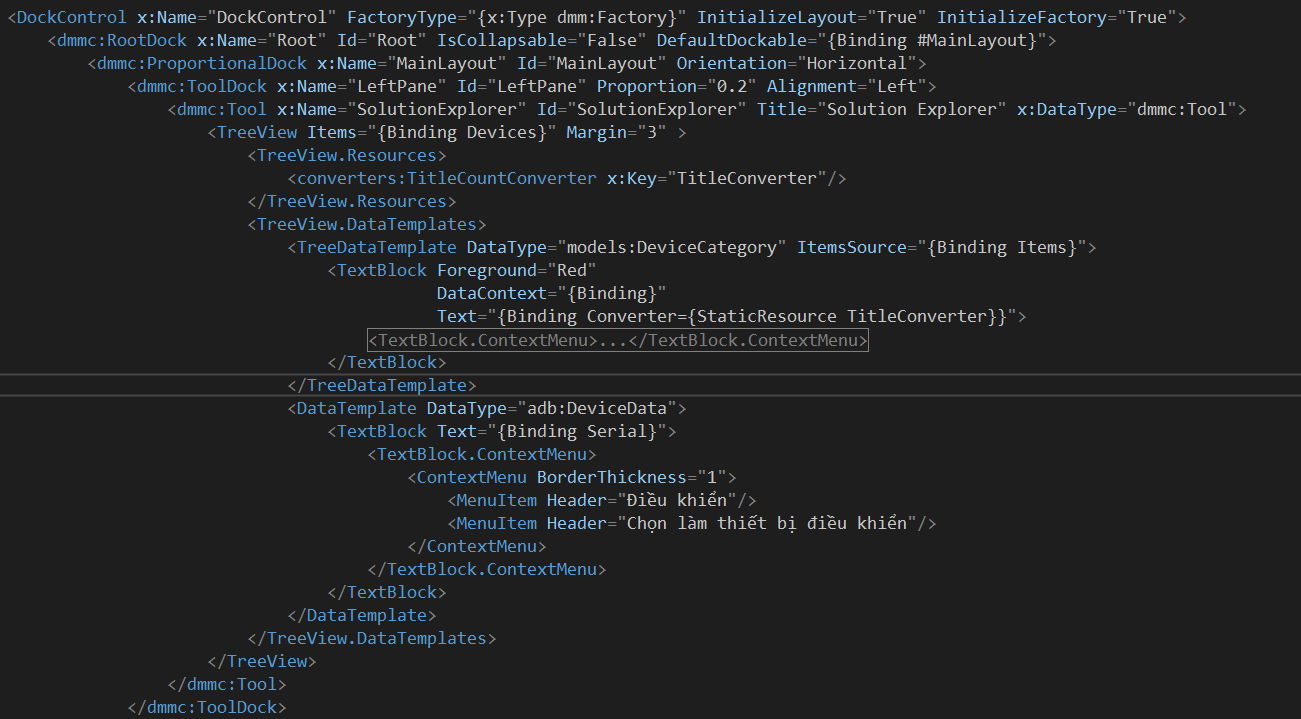Click the opening TreeDataTemplate tag name
Image resolution: width=1301 pixels, height=719 pixels.
376,247
